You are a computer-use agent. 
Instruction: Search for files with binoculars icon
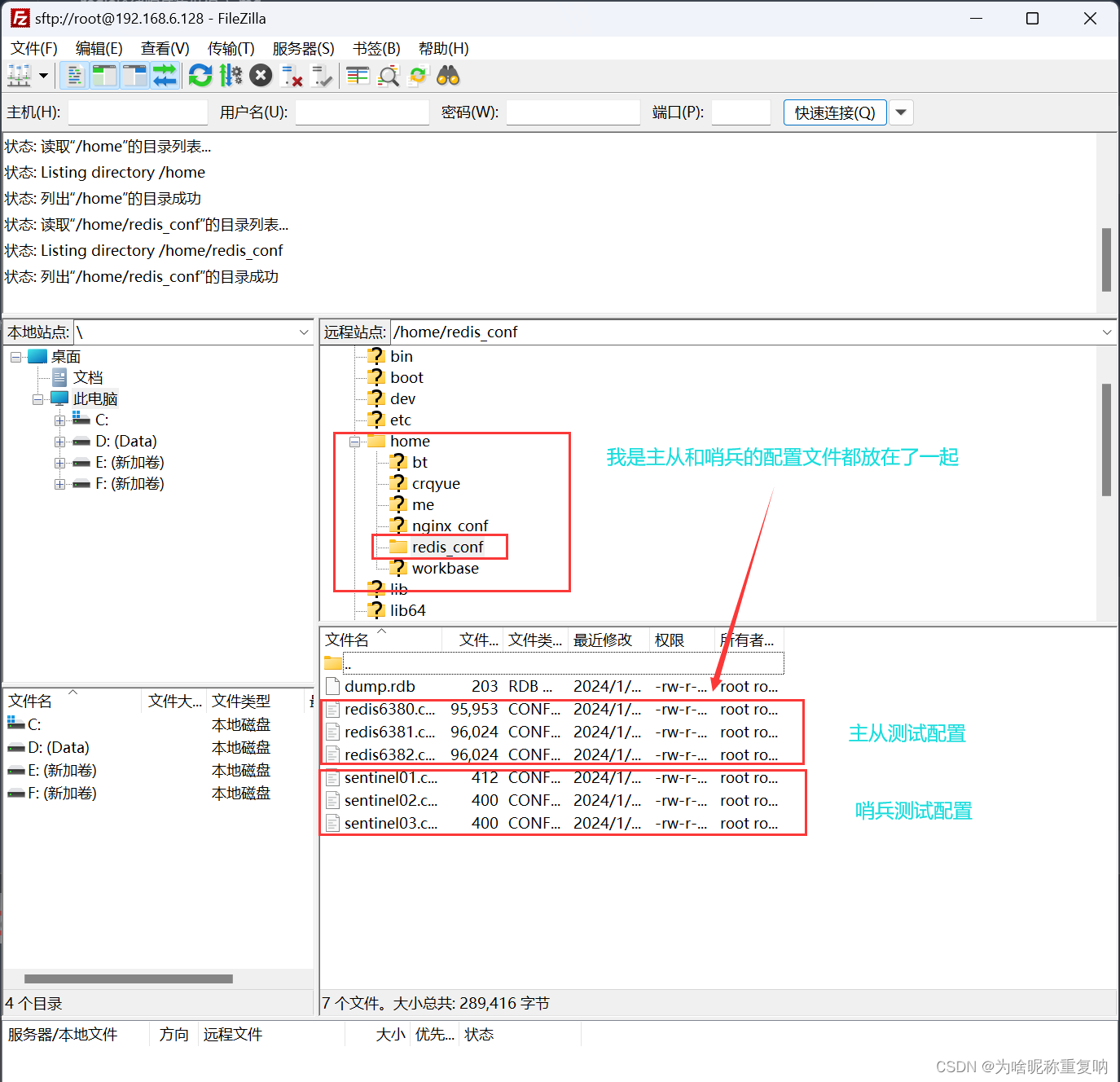[x=448, y=76]
